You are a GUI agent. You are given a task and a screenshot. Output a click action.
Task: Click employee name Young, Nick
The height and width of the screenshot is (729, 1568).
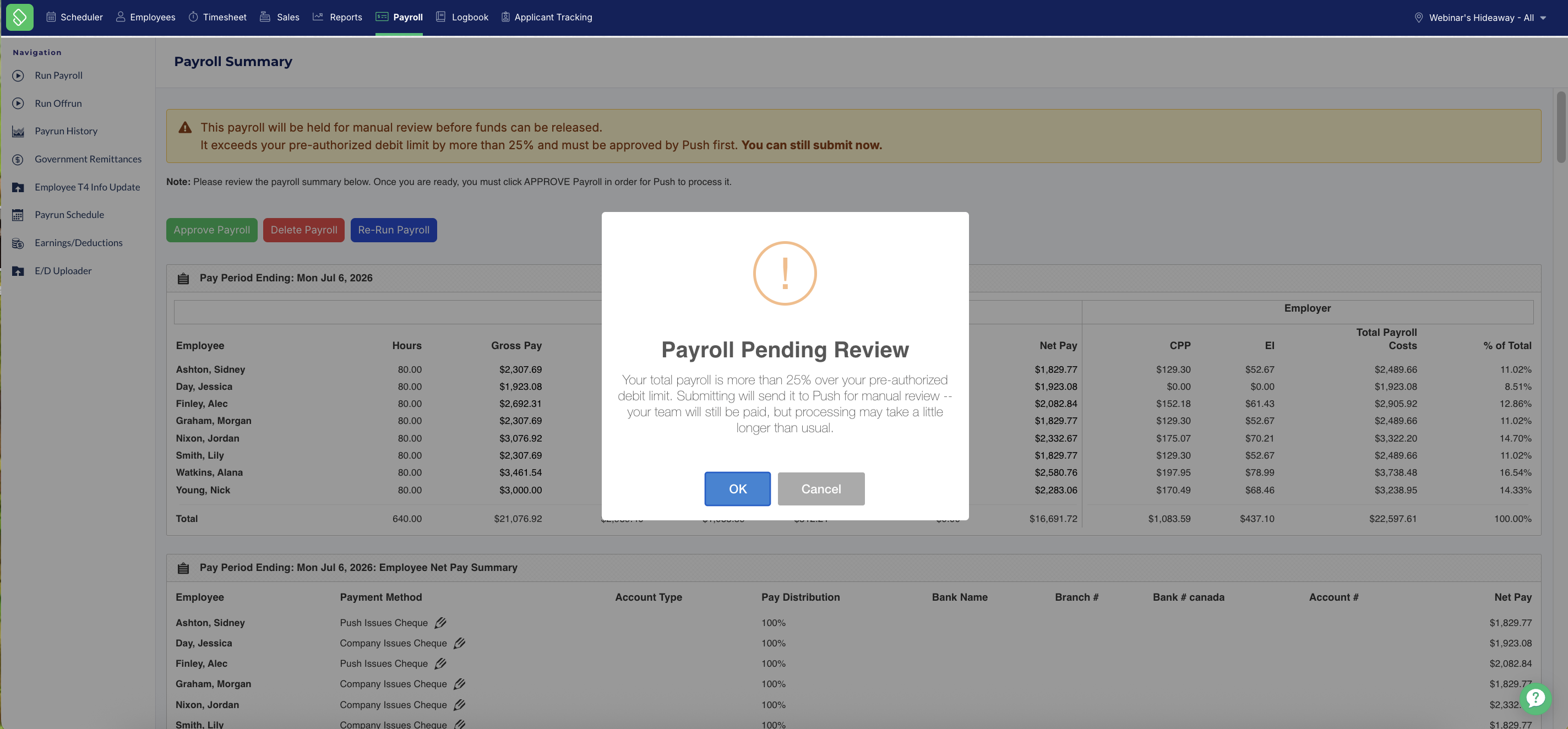(x=203, y=490)
